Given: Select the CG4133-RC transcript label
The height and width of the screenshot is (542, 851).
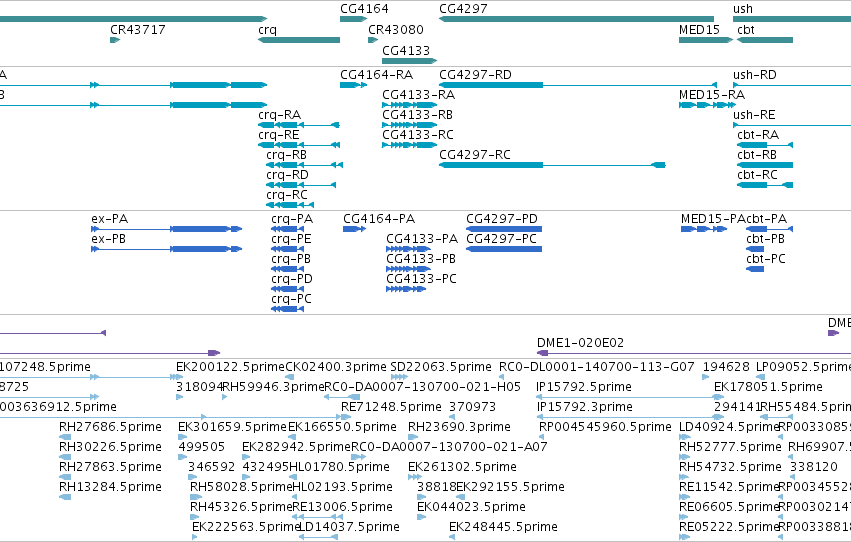Looking at the screenshot, I should (418, 135).
